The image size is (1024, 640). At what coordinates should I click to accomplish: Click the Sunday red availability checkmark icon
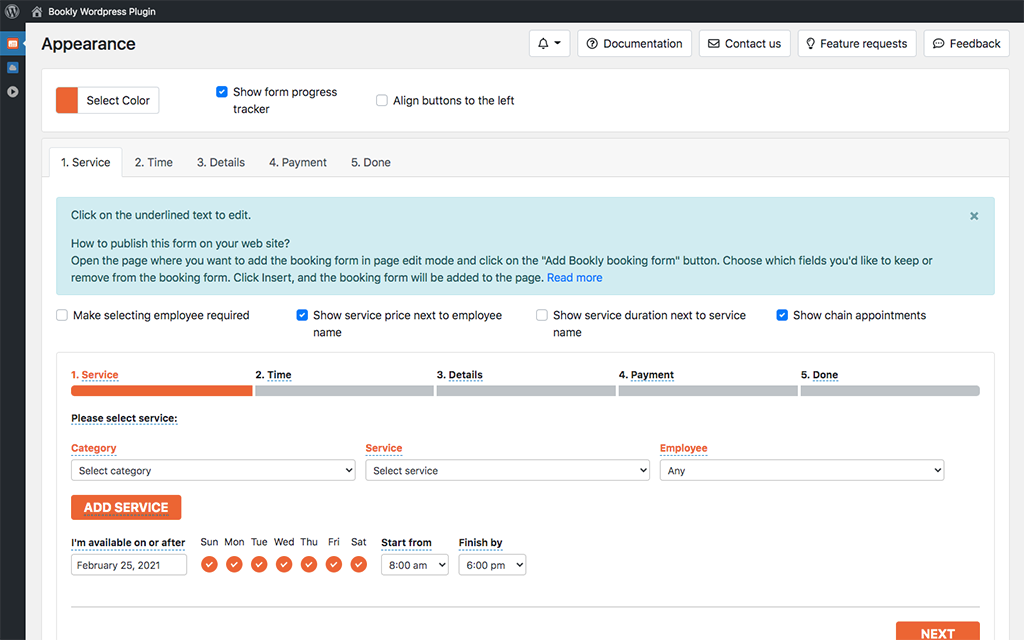pyautogui.click(x=209, y=564)
